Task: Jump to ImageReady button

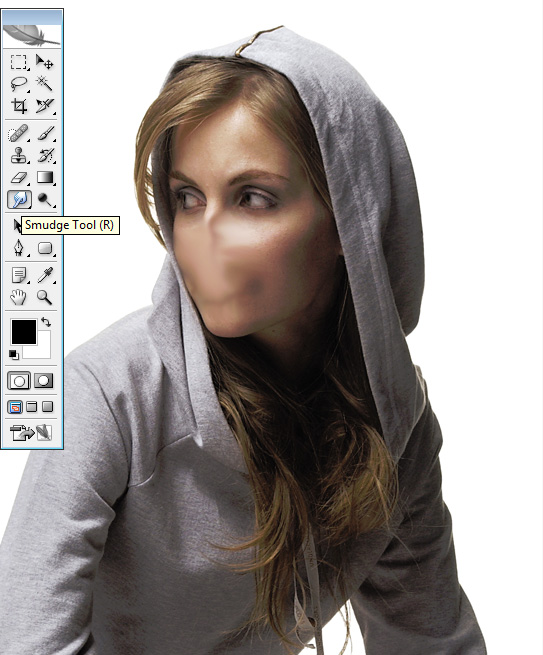Action: coord(30,433)
